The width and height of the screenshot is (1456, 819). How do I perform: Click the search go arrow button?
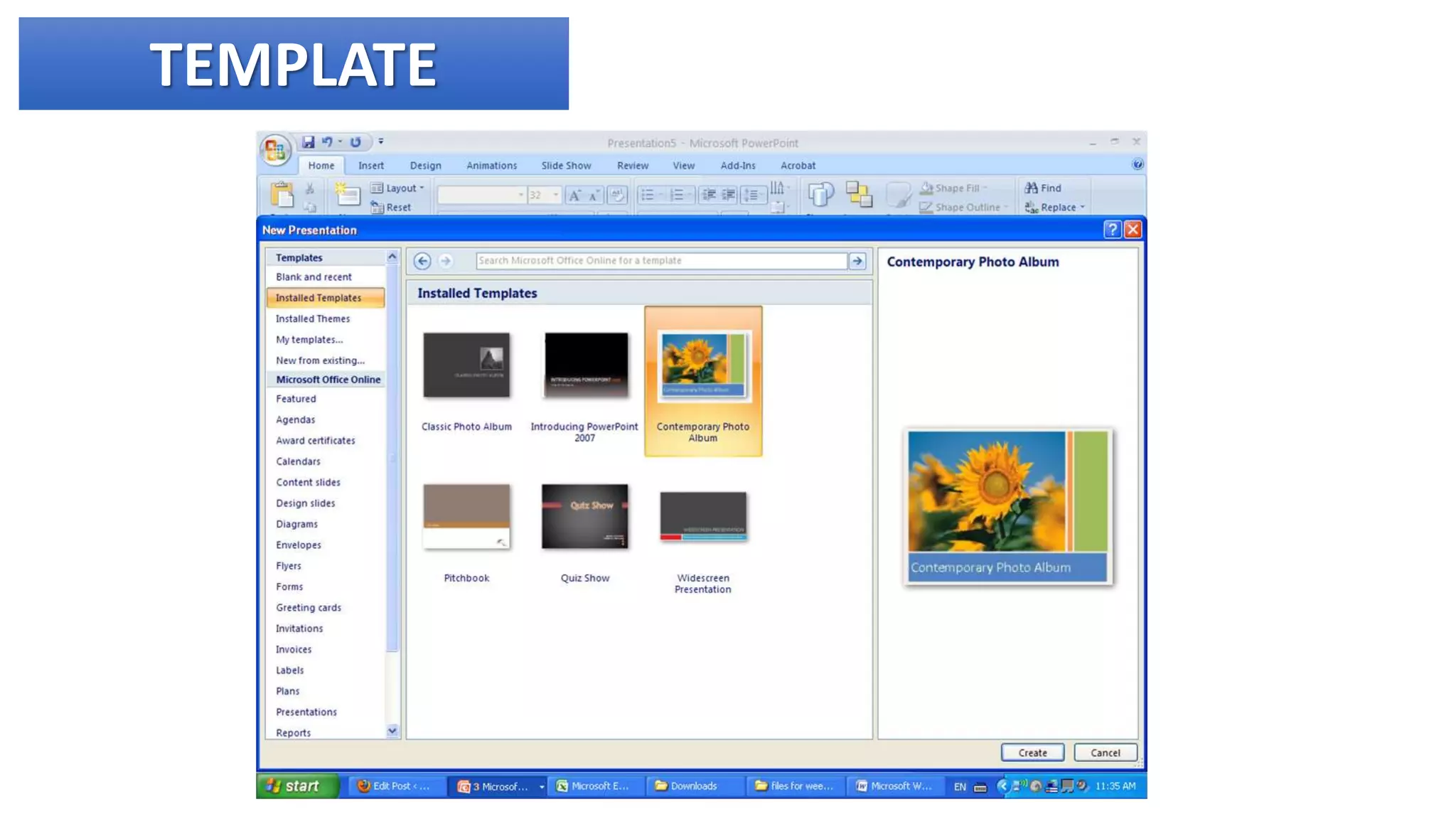tap(857, 261)
